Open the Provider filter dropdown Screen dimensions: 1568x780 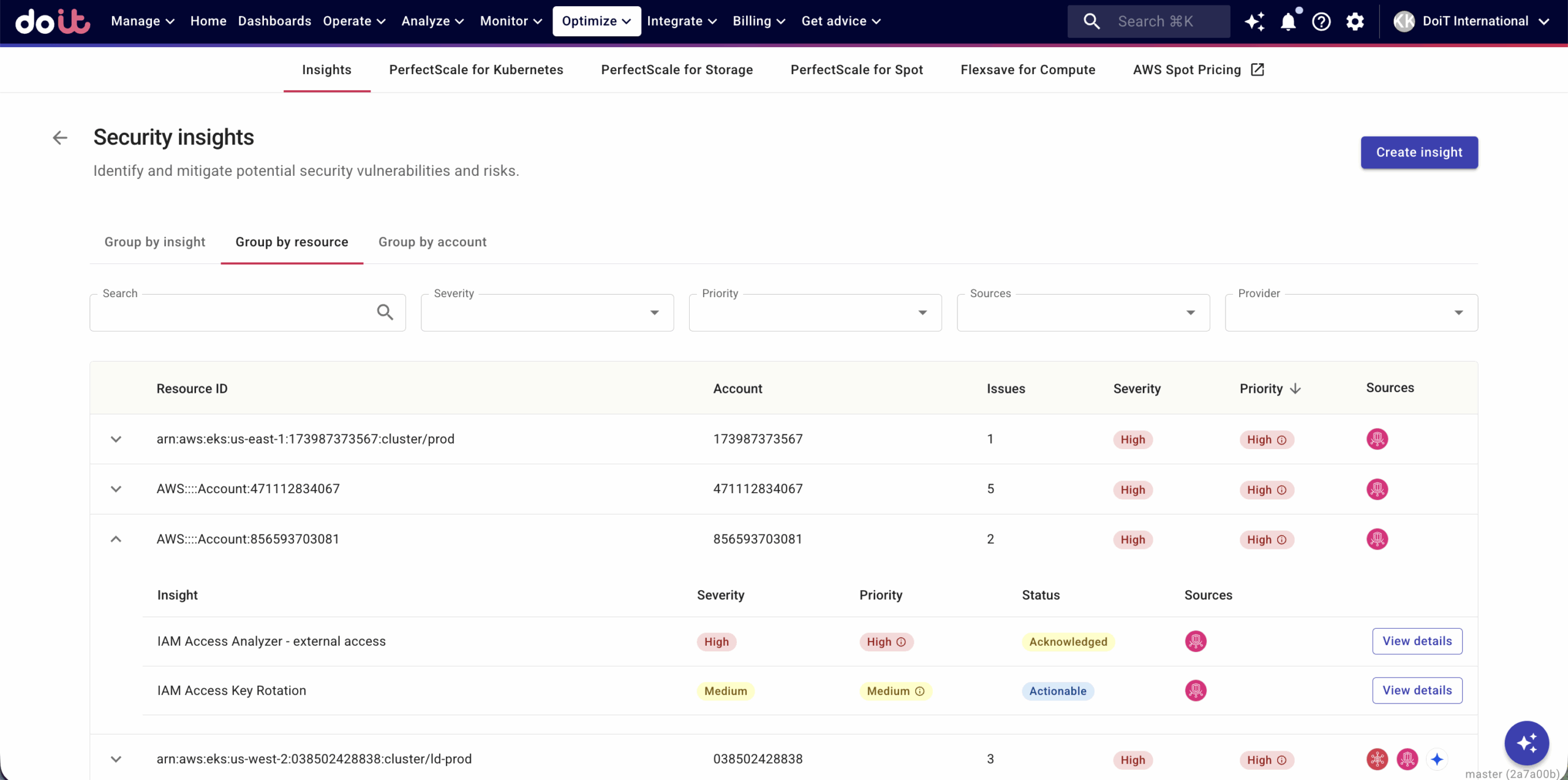pyautogui.click(x=1351, y=312)
